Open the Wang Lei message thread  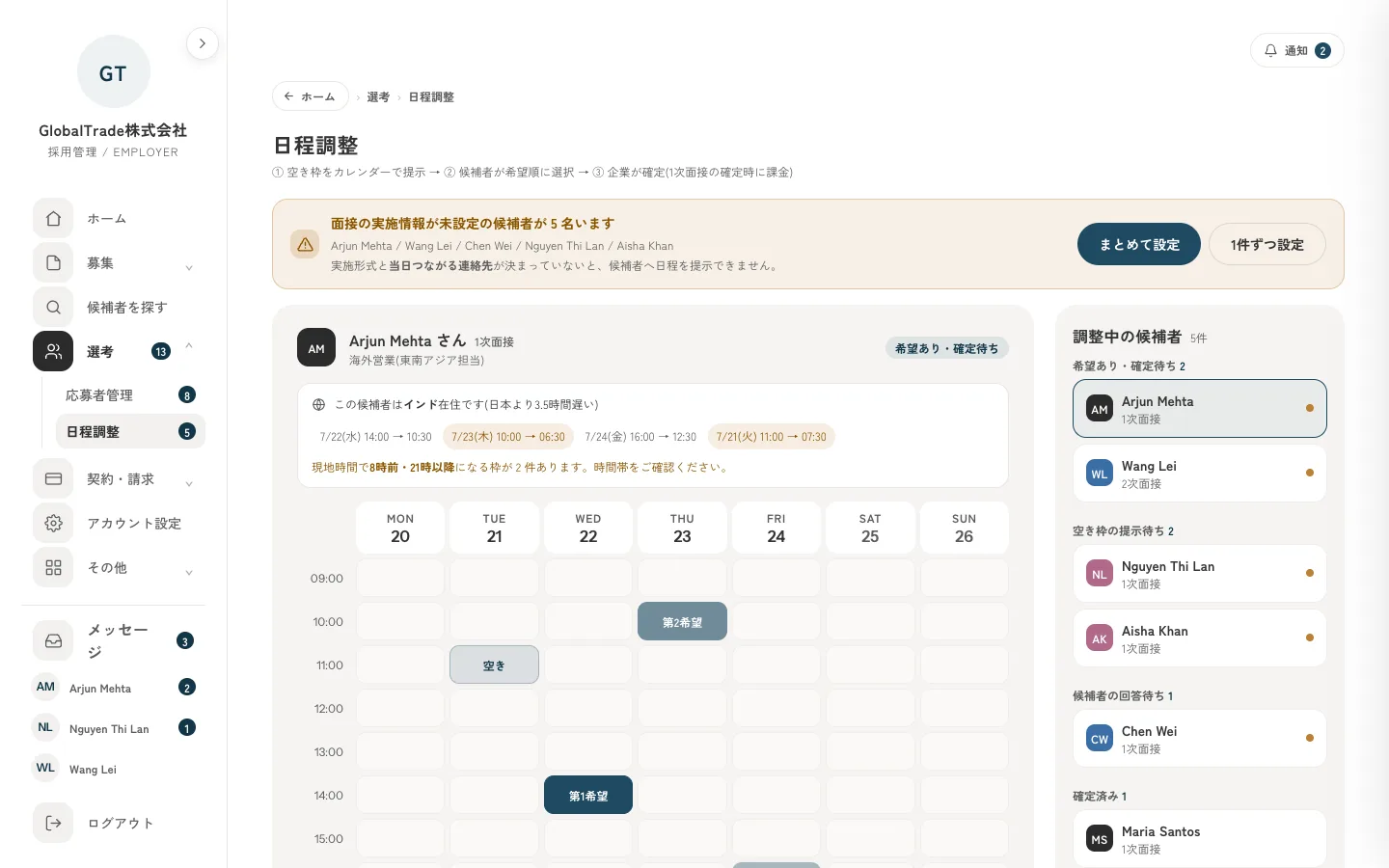(x=114, y=770)
